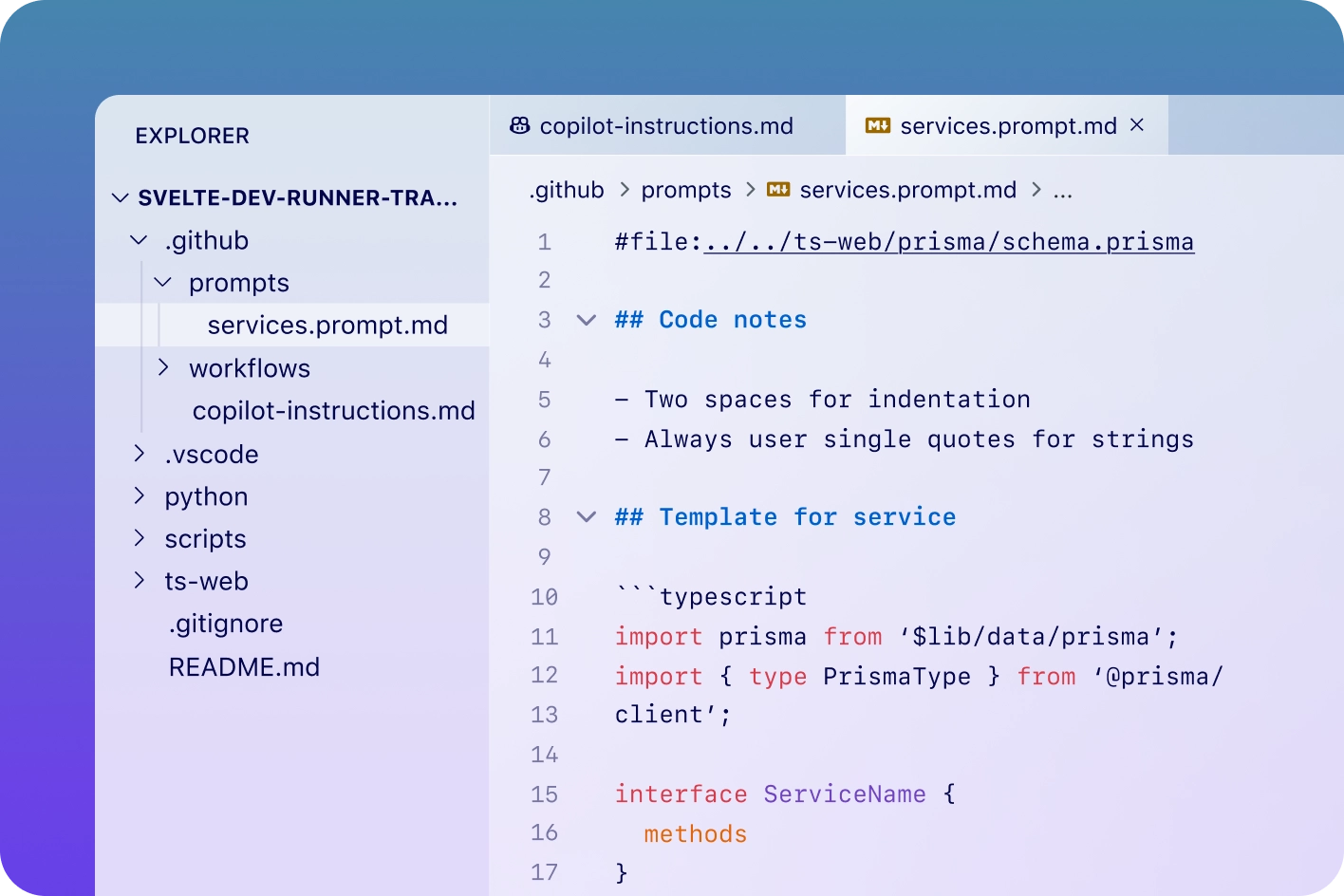Viewport: 1344px width, 896px height.
Task: Fold the Code notes section
Action: coord(587,320)
